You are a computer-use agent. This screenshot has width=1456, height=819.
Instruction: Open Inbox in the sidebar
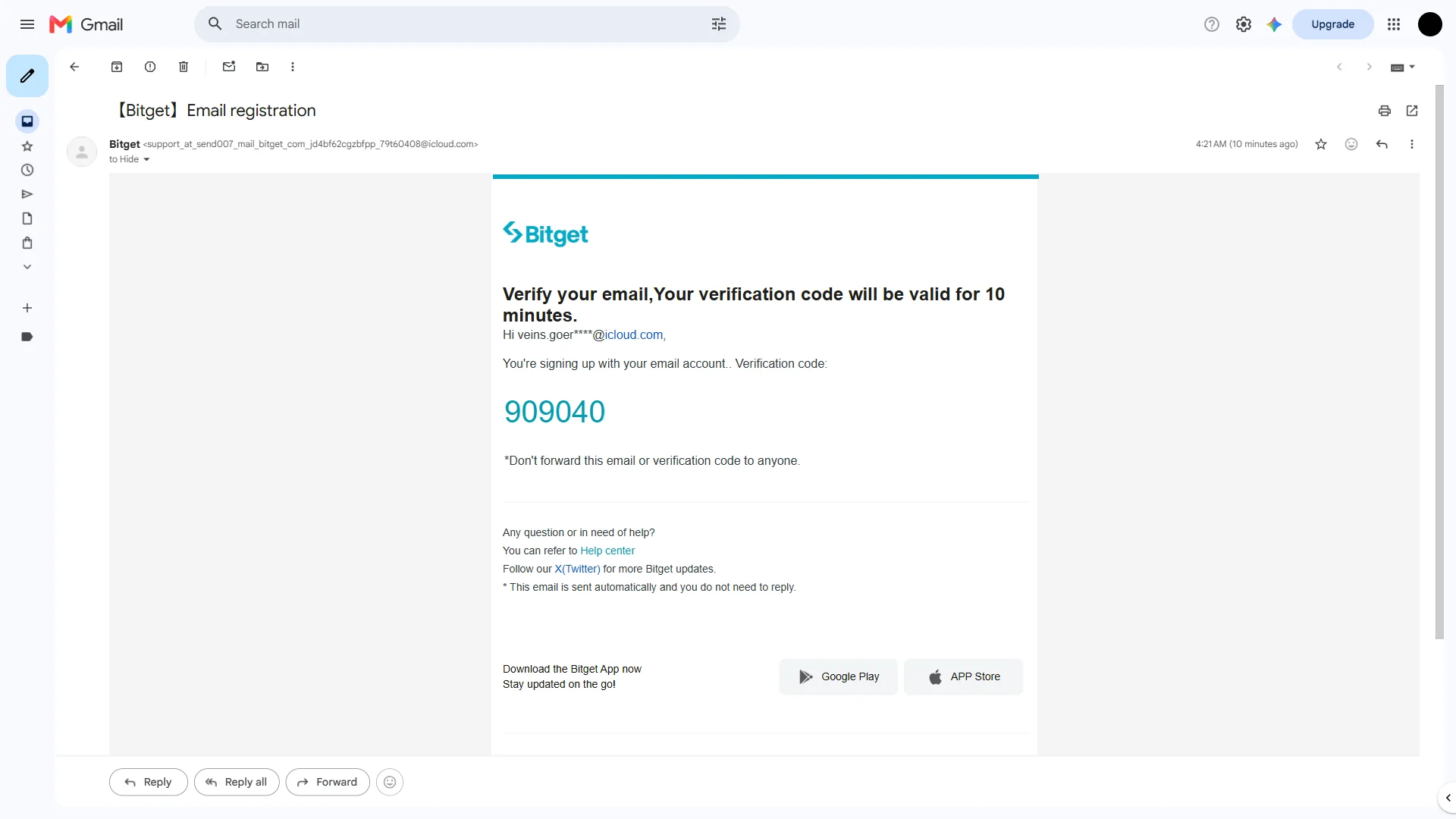(27, 121)
